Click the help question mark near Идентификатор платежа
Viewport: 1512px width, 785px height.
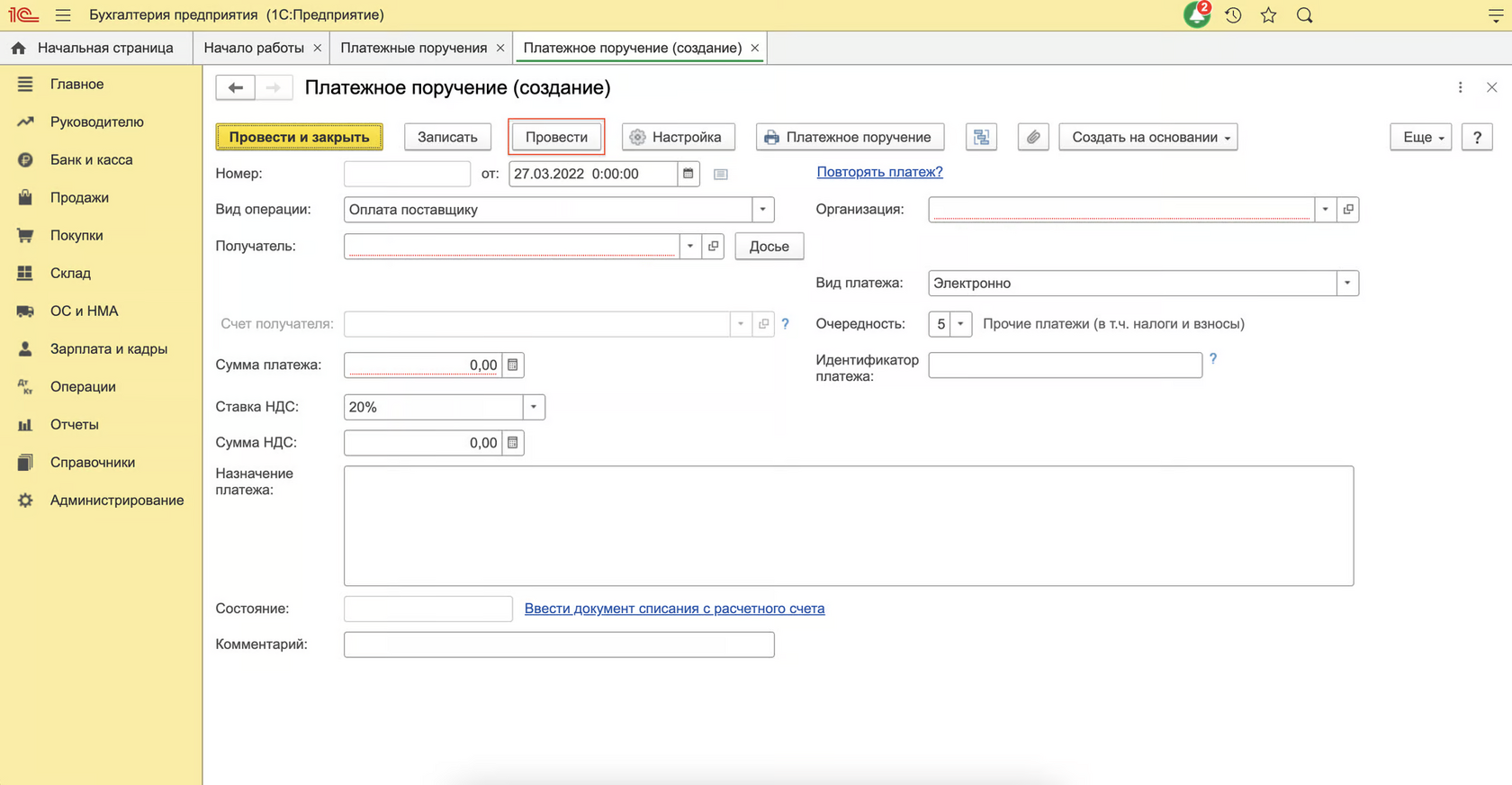[1213, 358]
